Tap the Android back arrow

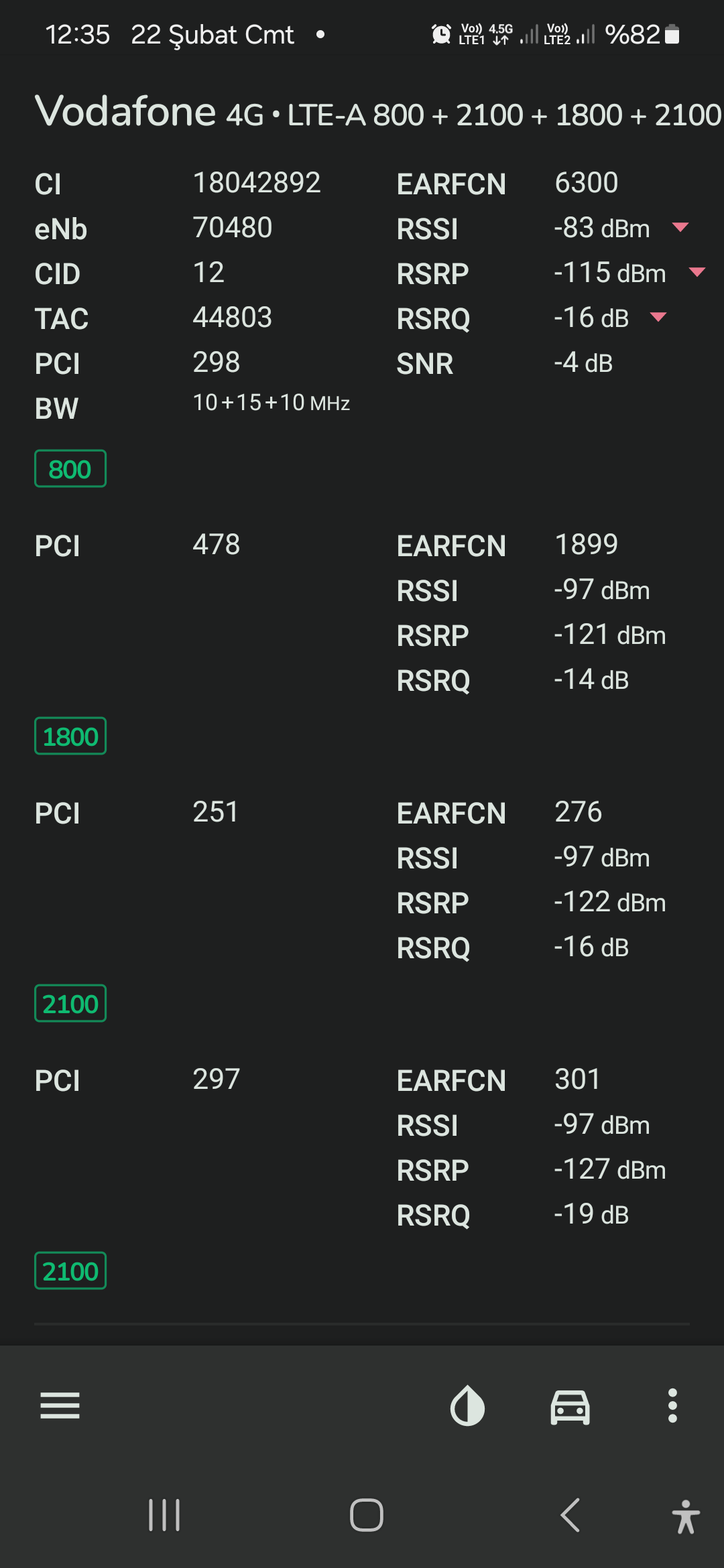(570, 1515)
